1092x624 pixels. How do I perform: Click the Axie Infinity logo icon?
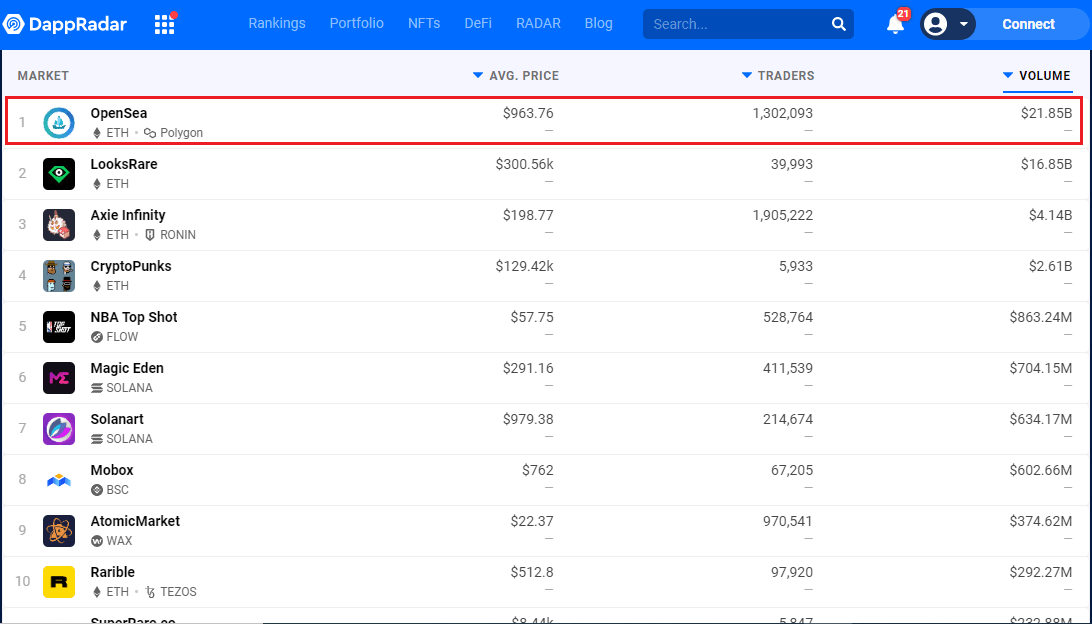click(59, 225)
